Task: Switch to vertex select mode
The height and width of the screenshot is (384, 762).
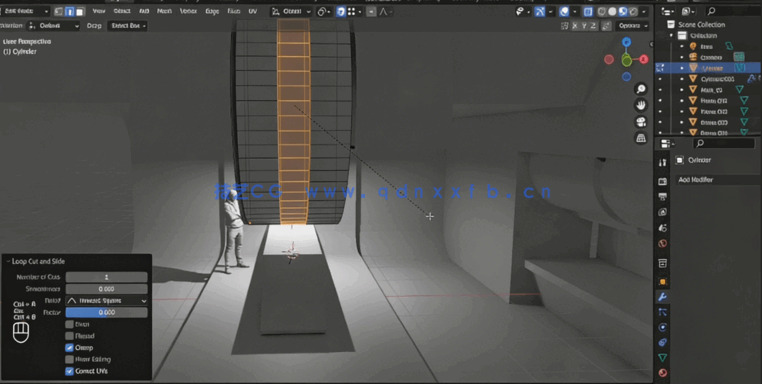Action: (59, 11)
